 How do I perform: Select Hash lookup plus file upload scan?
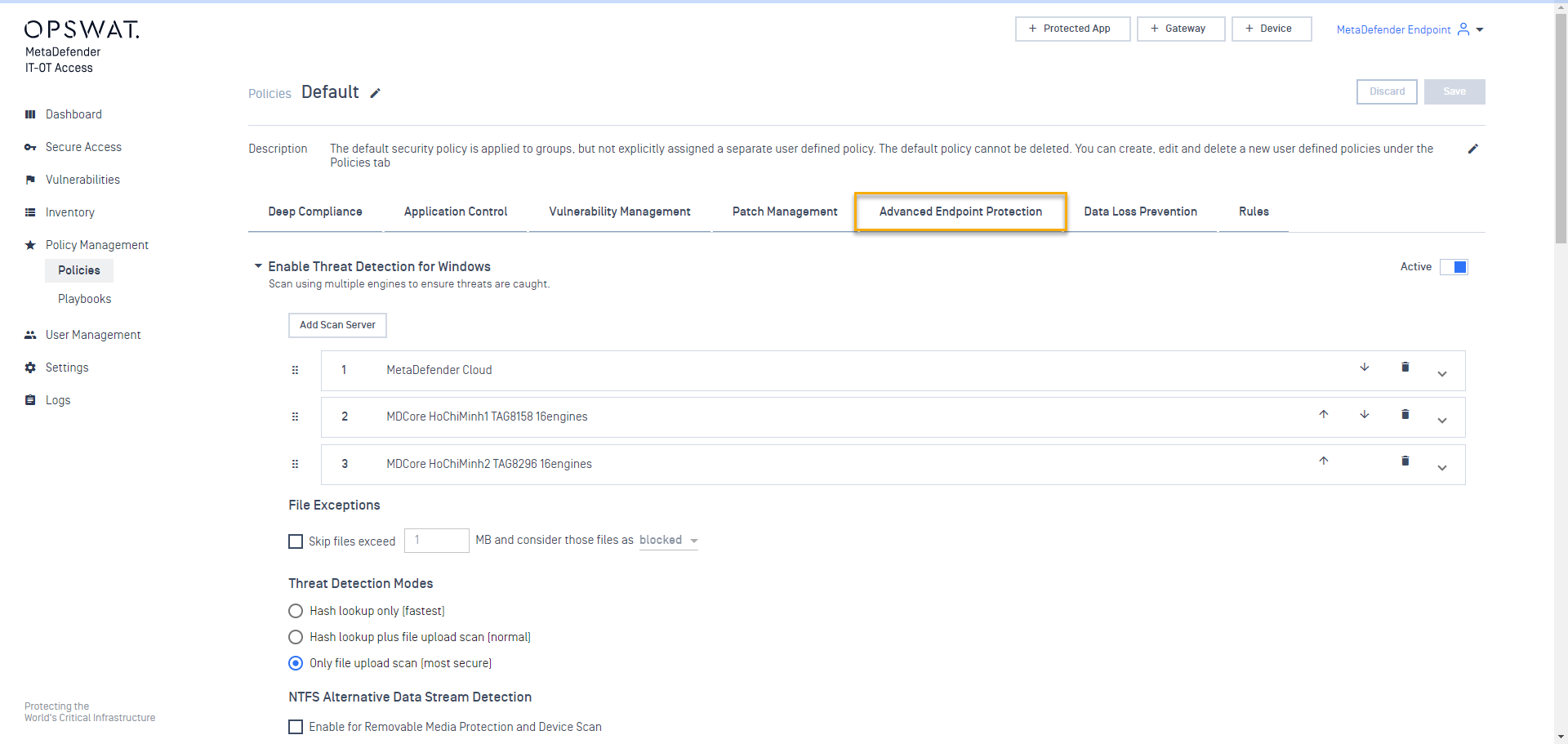296,637
